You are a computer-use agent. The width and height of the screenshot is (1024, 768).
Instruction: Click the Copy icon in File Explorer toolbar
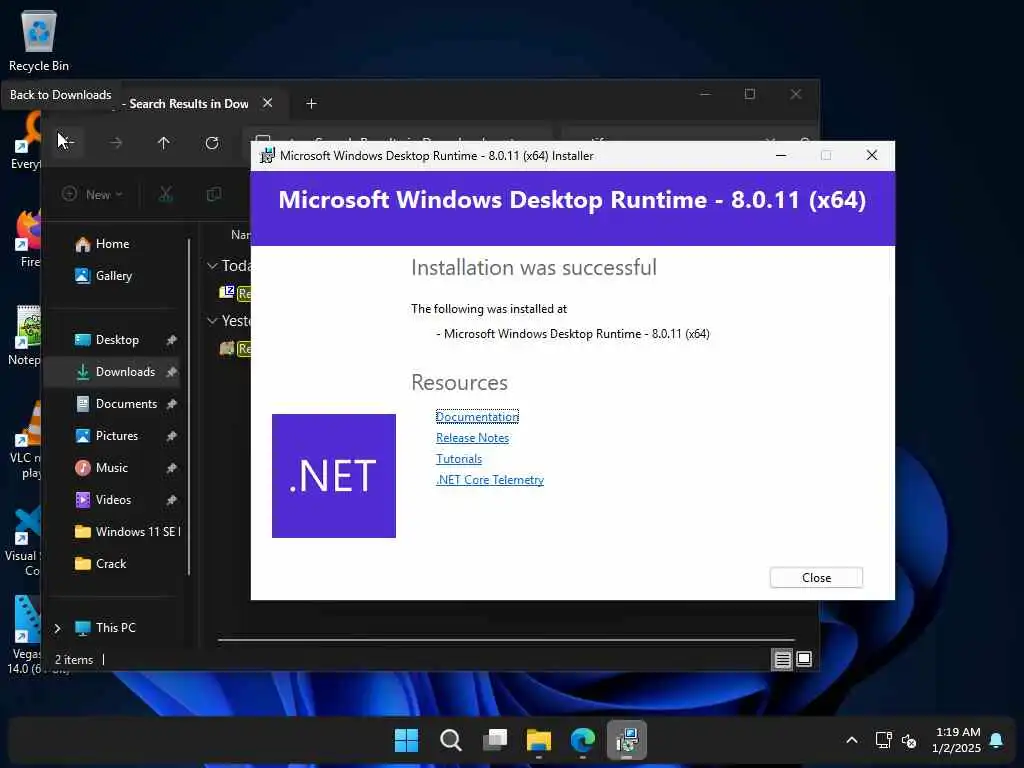point(214,194)
